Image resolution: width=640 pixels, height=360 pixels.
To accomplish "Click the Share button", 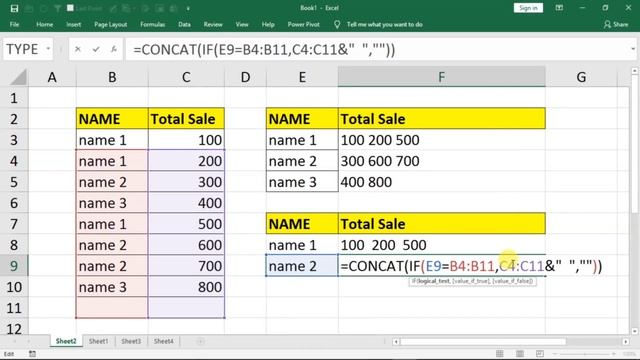I will tap(616, 24).
